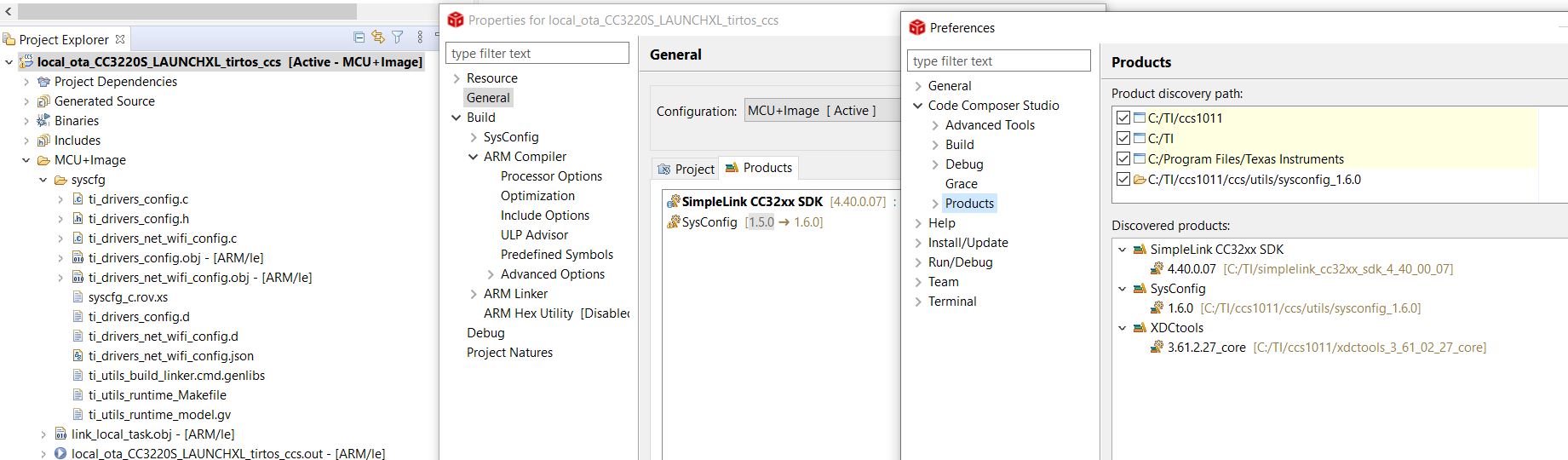The width and height of the screenshot is (1568, 460).
Task: Select the local_ota .out binary icon
Action: (x=60, y=454)
